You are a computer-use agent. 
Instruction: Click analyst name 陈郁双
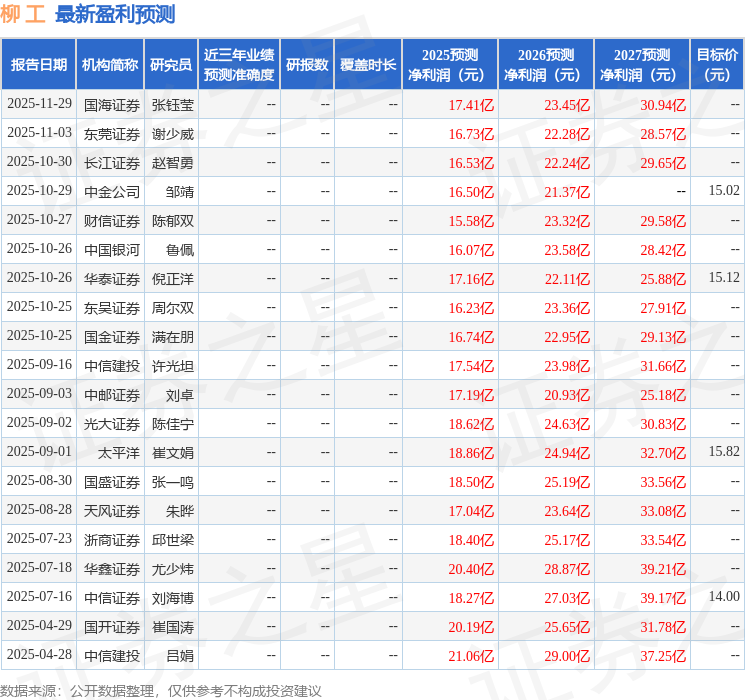point(172,221)
